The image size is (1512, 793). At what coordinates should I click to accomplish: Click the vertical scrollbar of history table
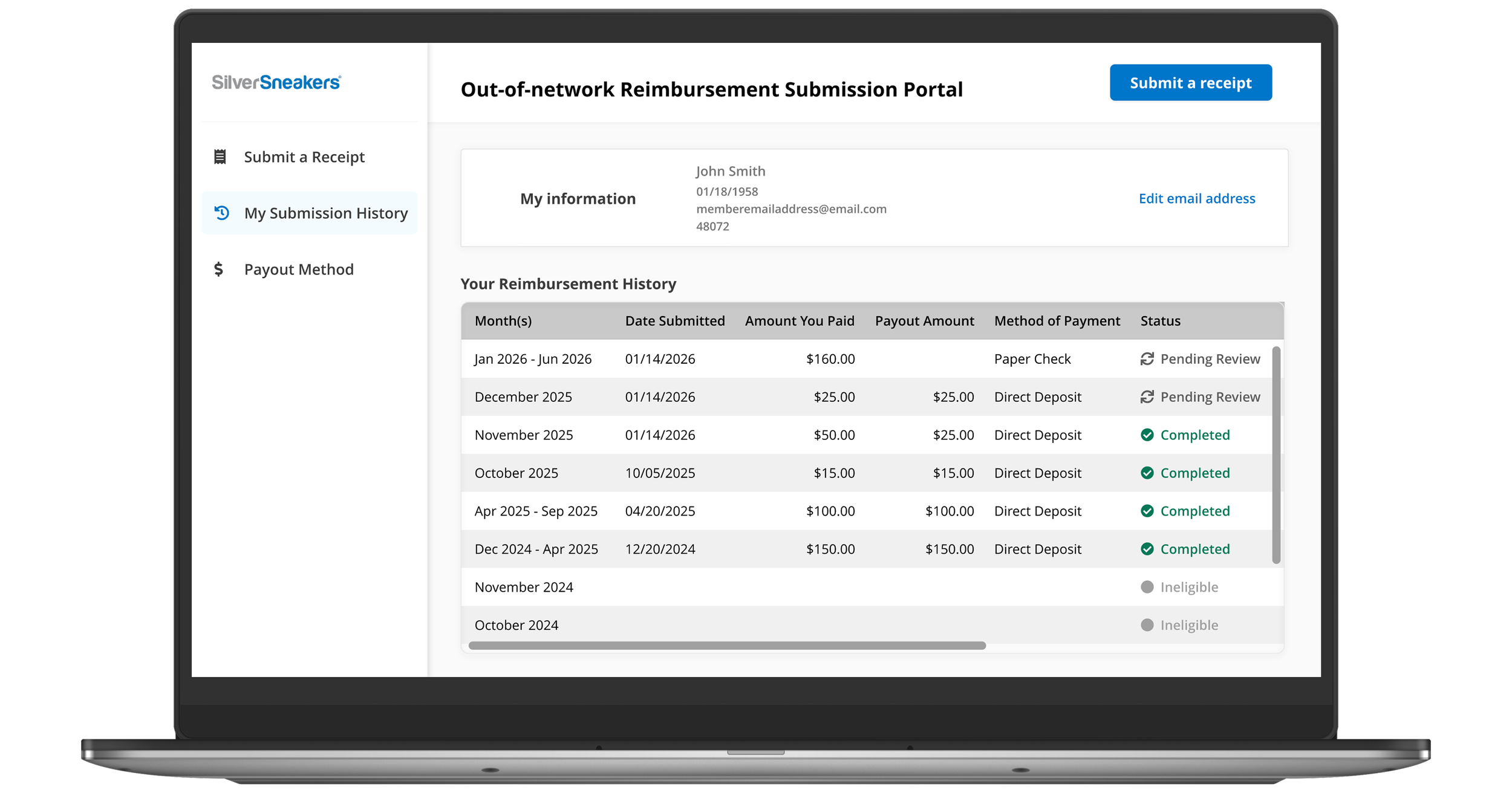1276,455
